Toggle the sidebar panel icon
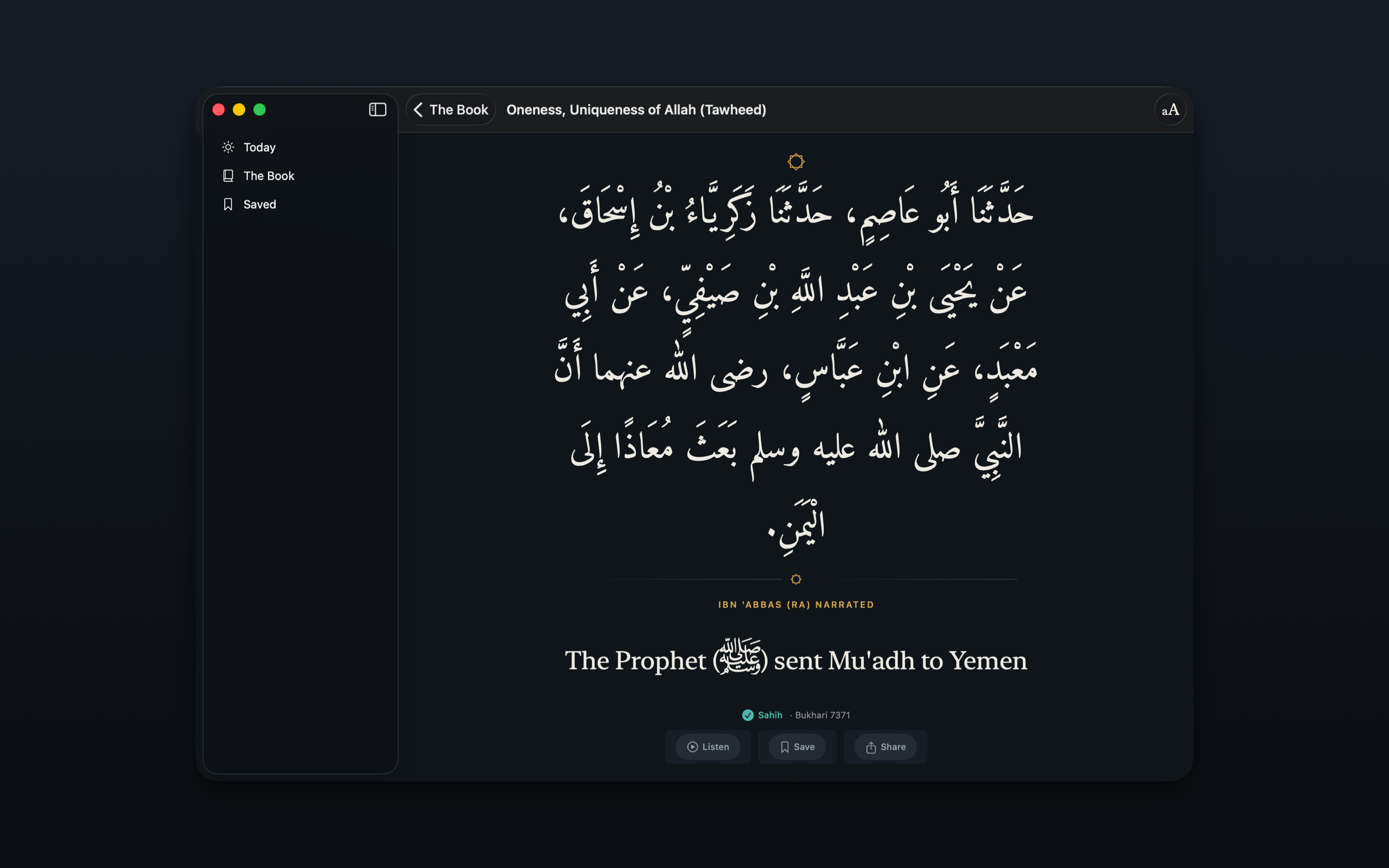This screenshot has width=1389, height=868. 377,110
